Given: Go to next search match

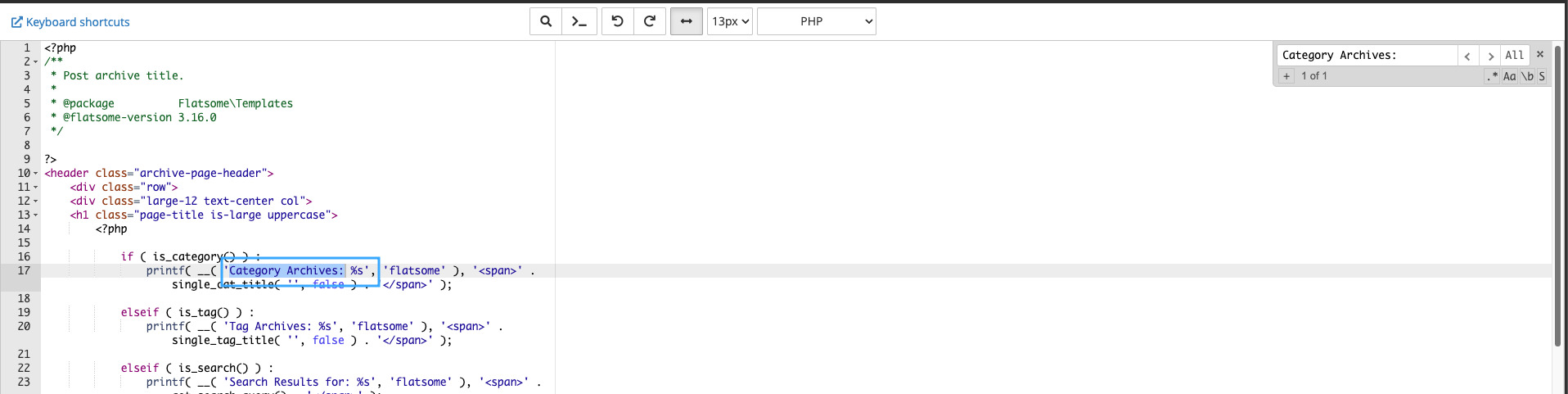Looking at the screenshot, I should [1490, 55].
